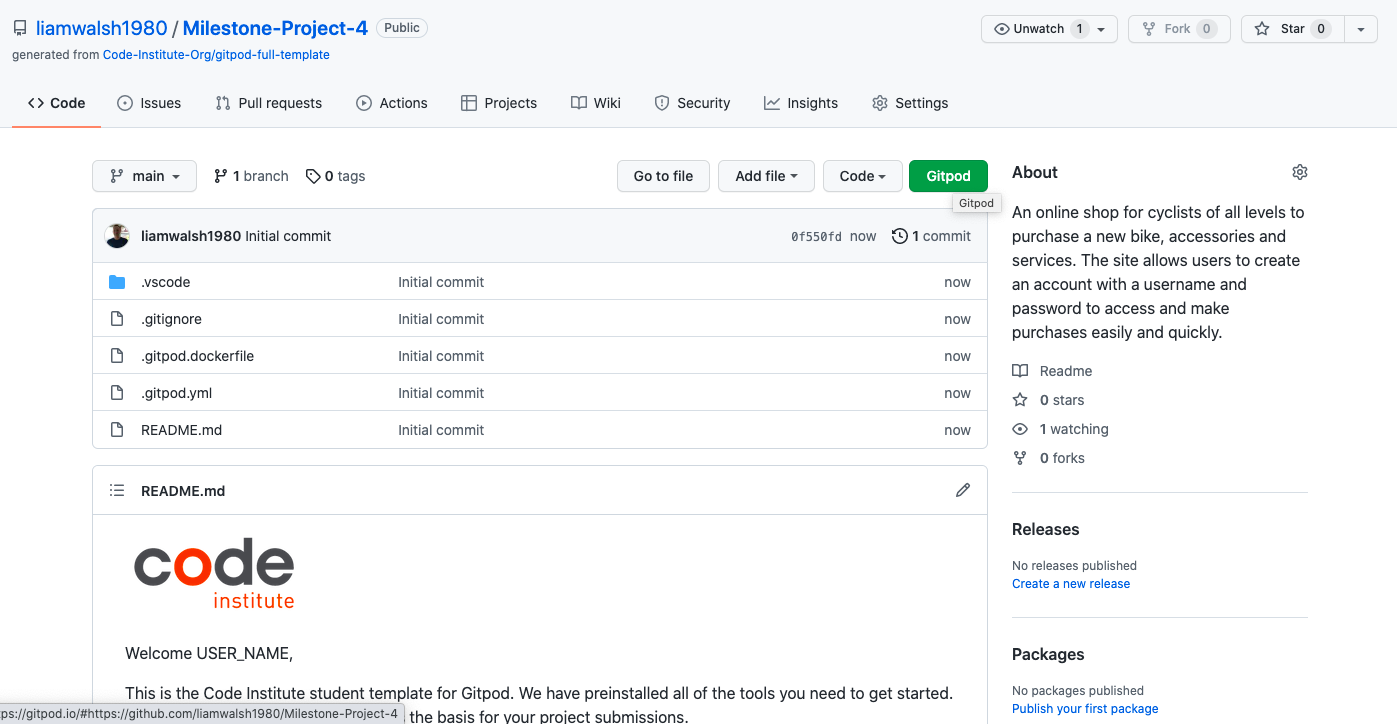Open the Issues tab
The height and width of the screenshot is (724, 1397).
coord(149,103)
